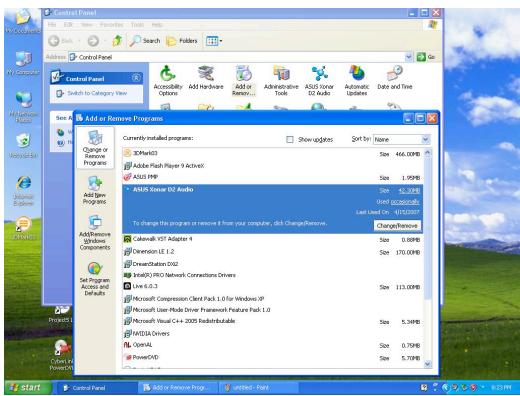Select Cakewalk VST Adapter 4 entry
This screenshot has height=396, width=520.
point(273,239)
